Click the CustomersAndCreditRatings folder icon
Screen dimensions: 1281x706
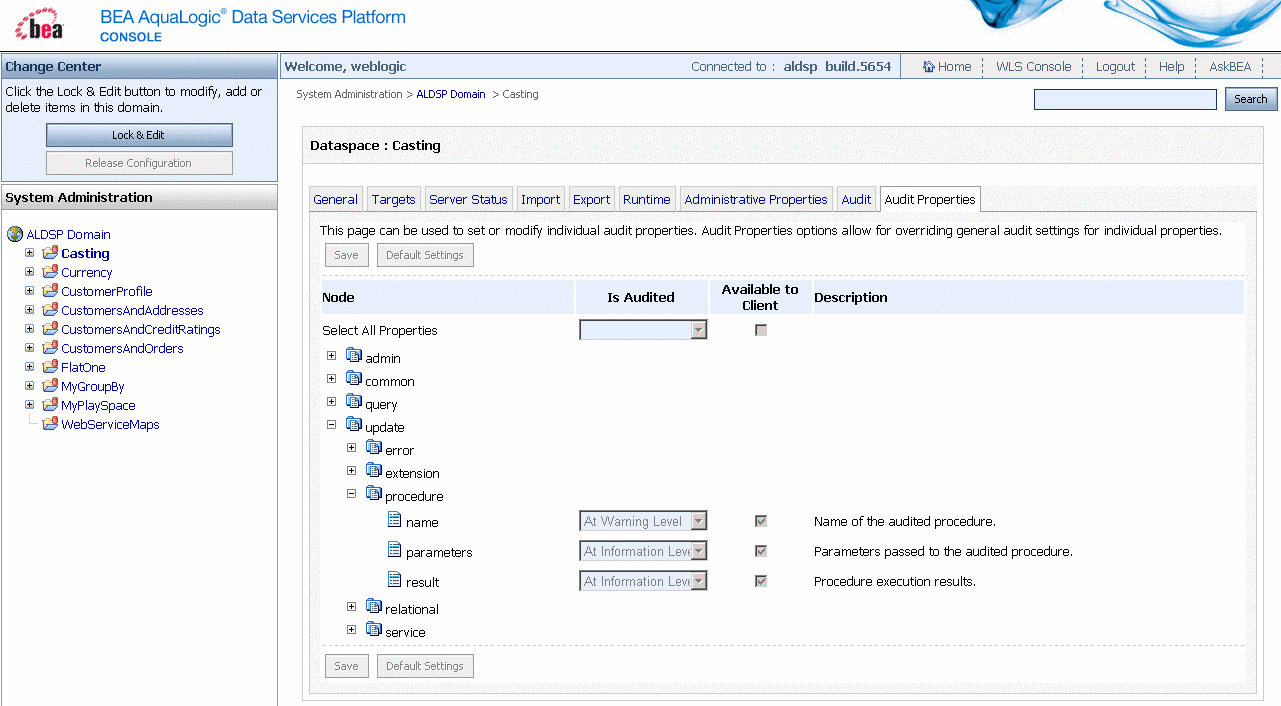coord(50,329)
